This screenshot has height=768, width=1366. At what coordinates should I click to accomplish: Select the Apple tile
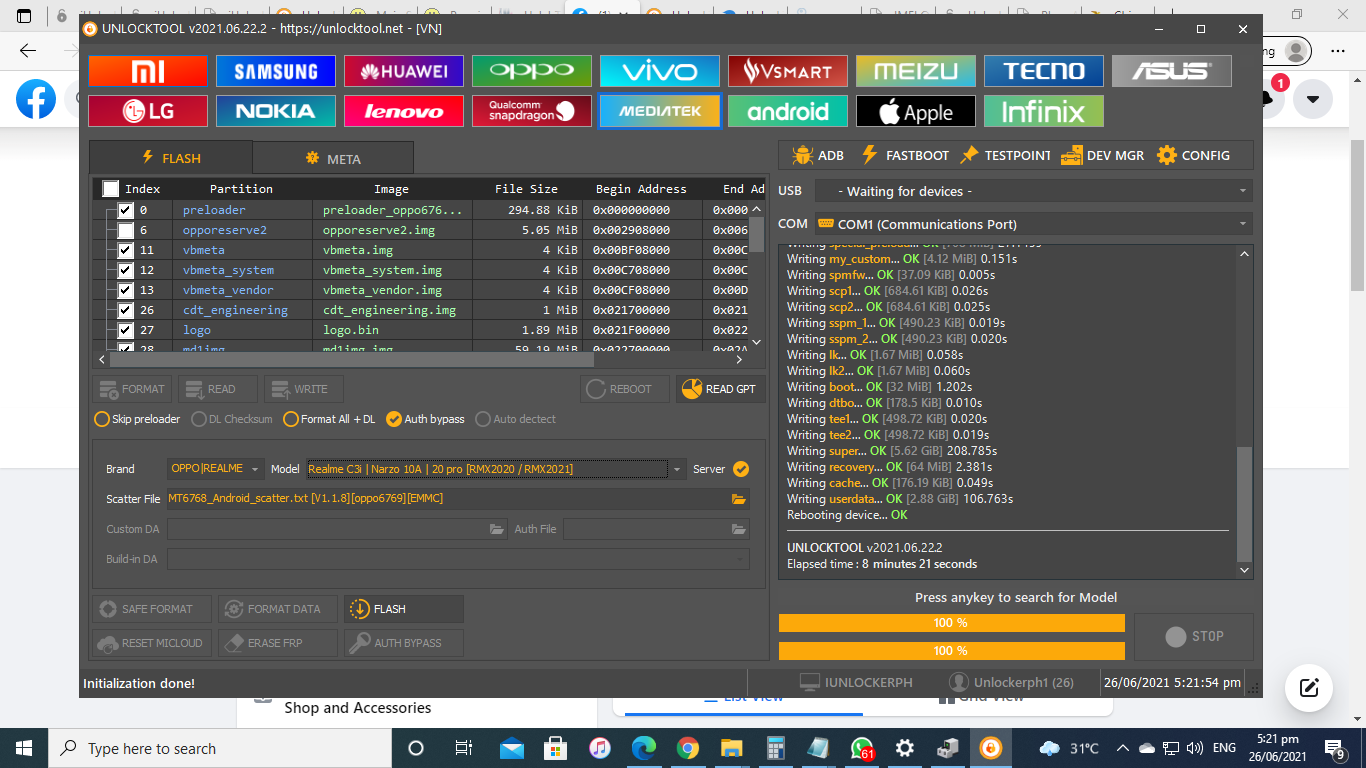pyautogui.click(x=916, y=111)
